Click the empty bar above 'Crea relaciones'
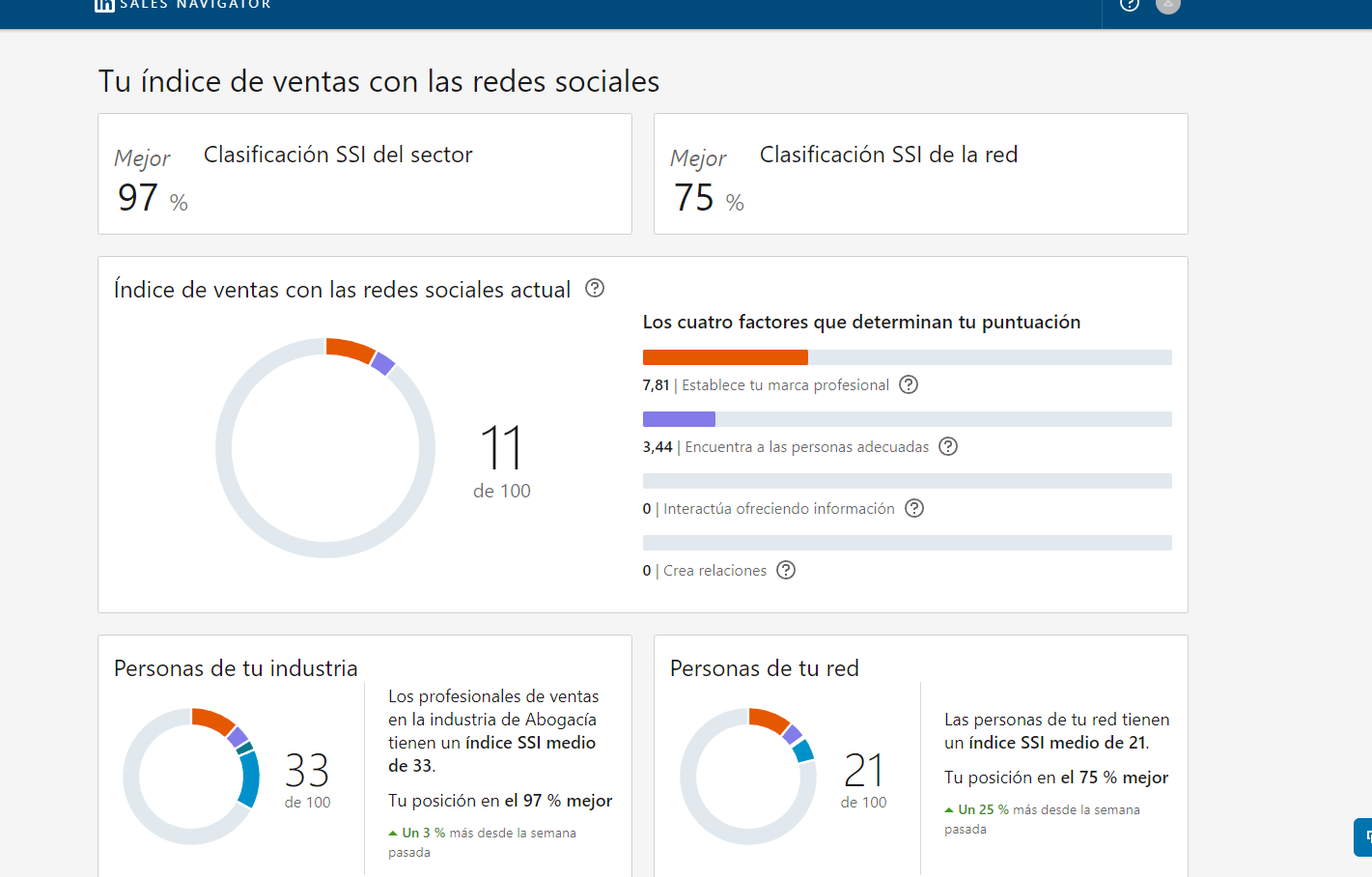The height and width of the screenshot is (877, 1372). 908,543
